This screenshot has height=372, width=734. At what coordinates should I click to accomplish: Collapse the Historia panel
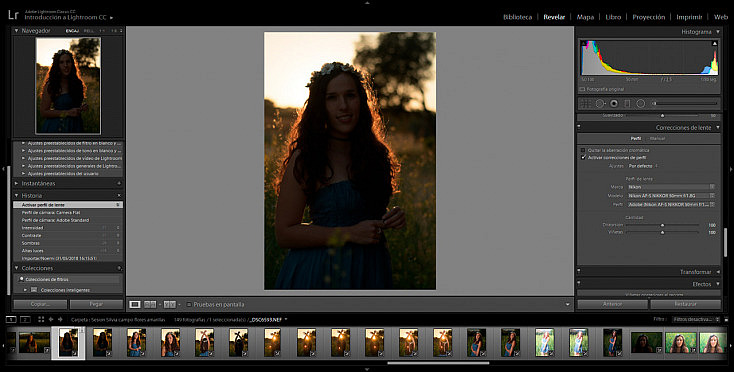(x=16, y=196)
